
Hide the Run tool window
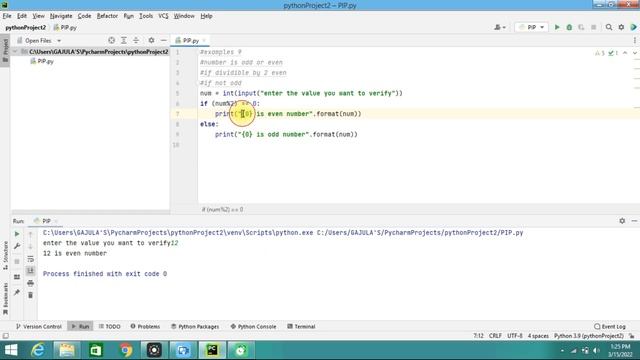click(x=634, y=221)
